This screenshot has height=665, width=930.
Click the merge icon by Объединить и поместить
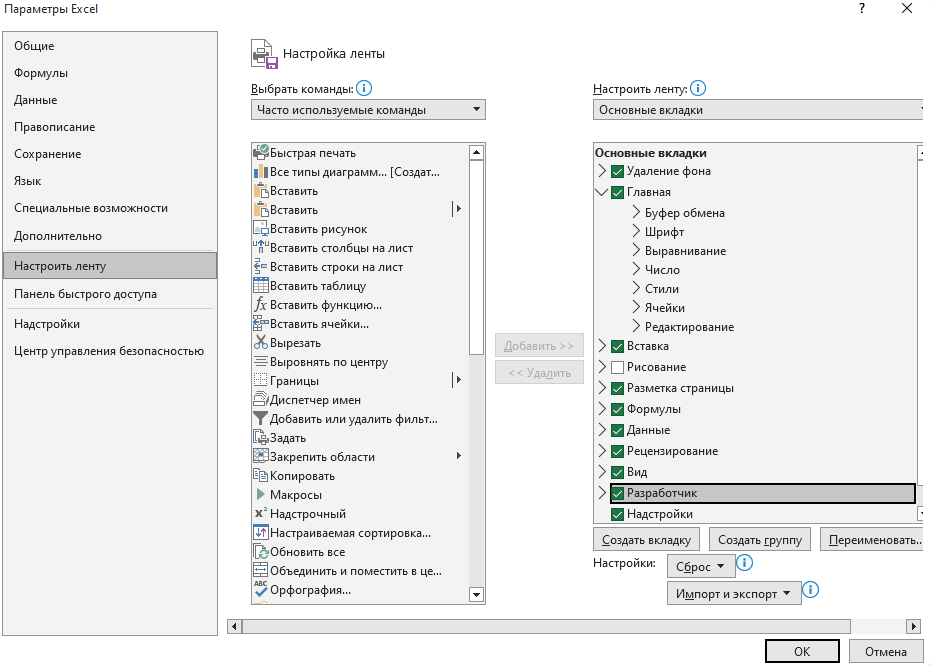[261, 570]
